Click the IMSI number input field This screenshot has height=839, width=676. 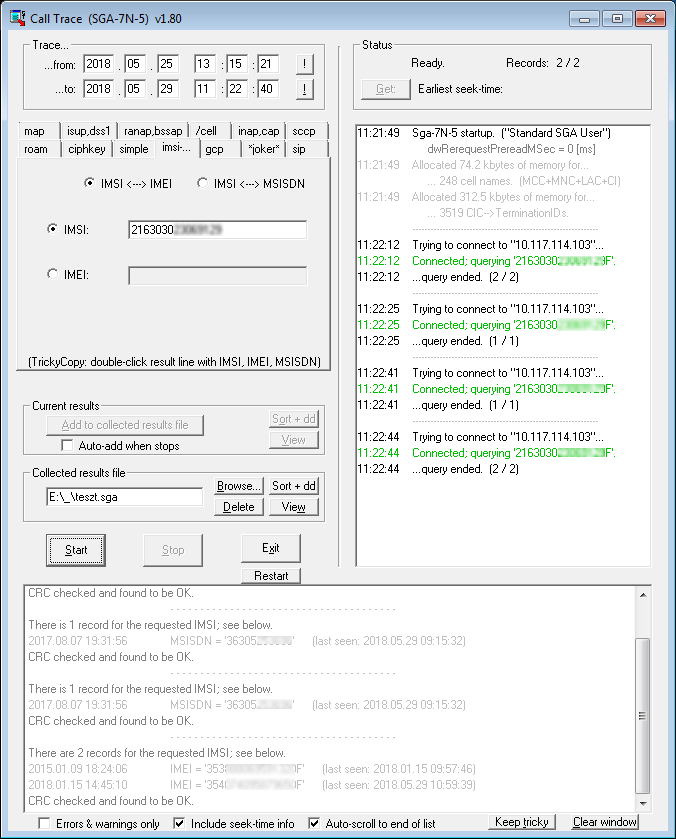click(217, 230)
